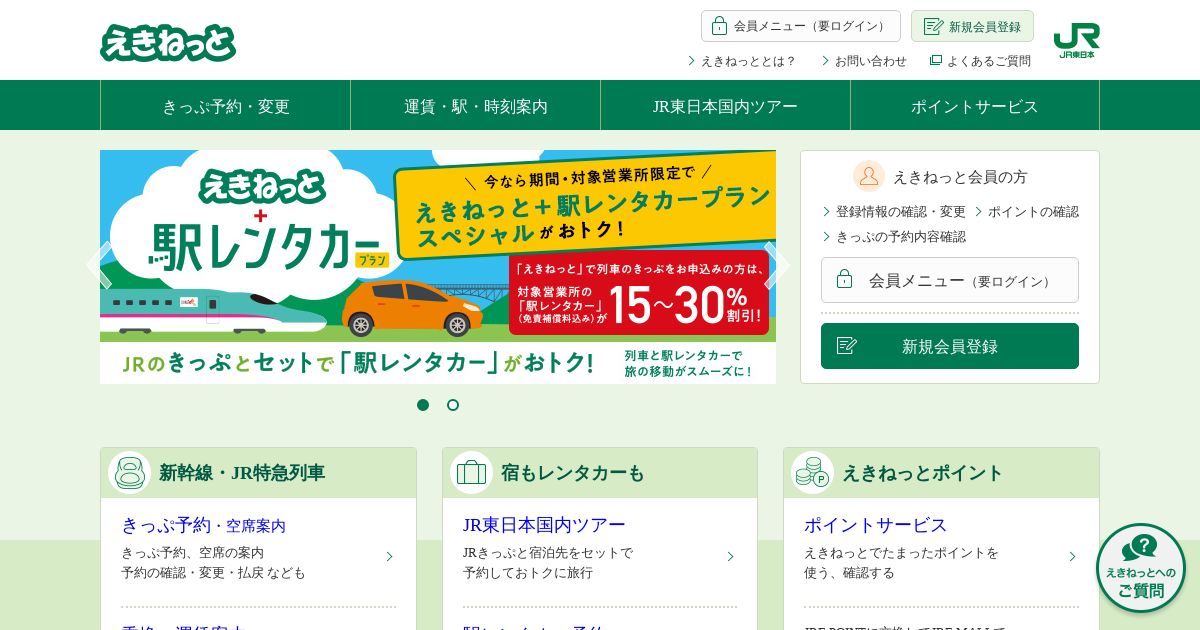This screenshot has width=1200, height=630.
Task: Click the arrow before ポイントの確認
Action: (x=979, y=212)
